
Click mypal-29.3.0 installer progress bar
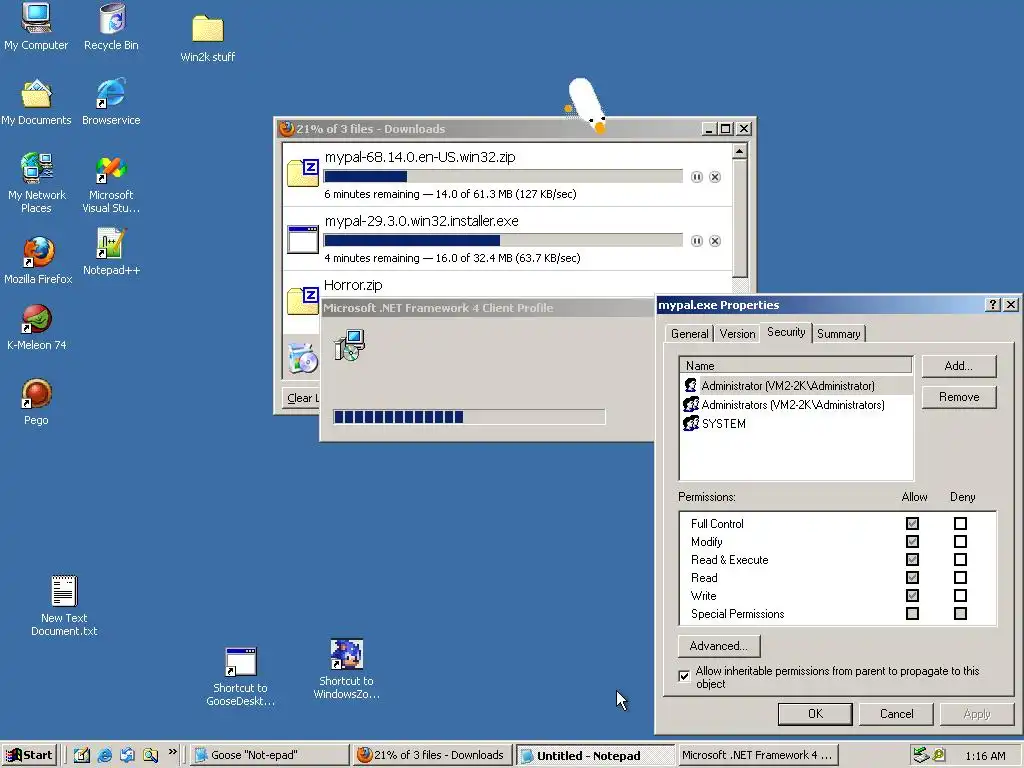click(503, 240)
